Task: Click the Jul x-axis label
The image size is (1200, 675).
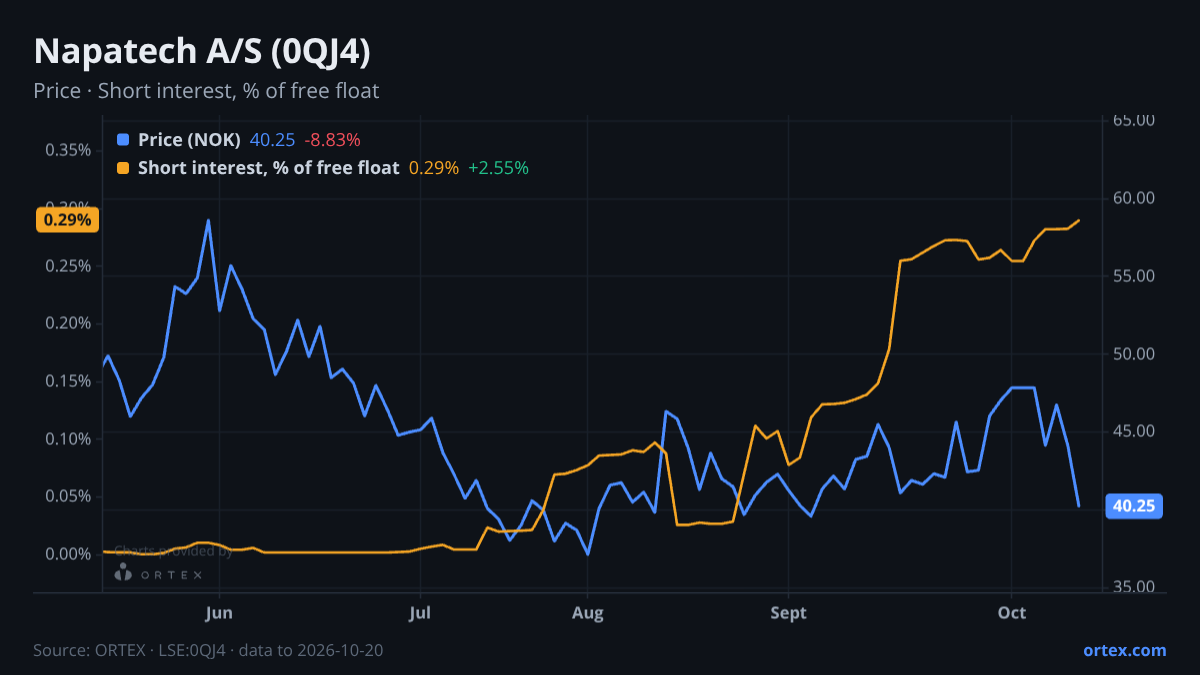Action: [420, 612]
